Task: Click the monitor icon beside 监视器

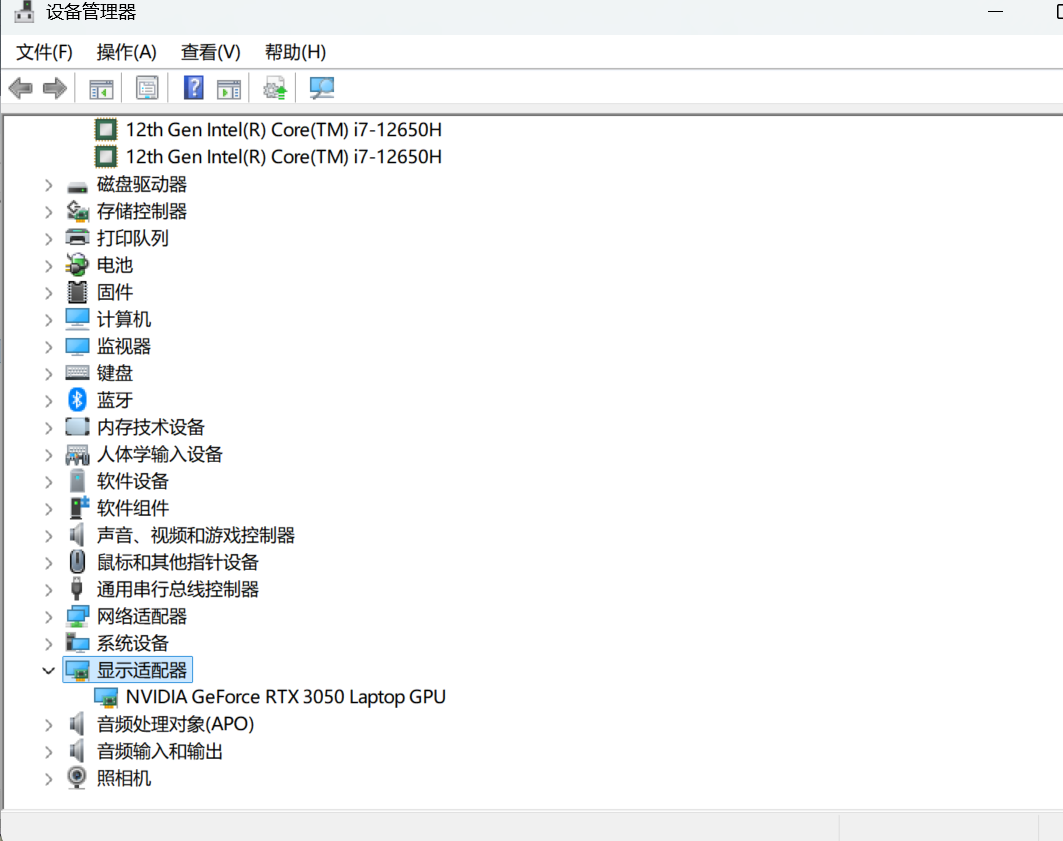Action: coord(77,346)
